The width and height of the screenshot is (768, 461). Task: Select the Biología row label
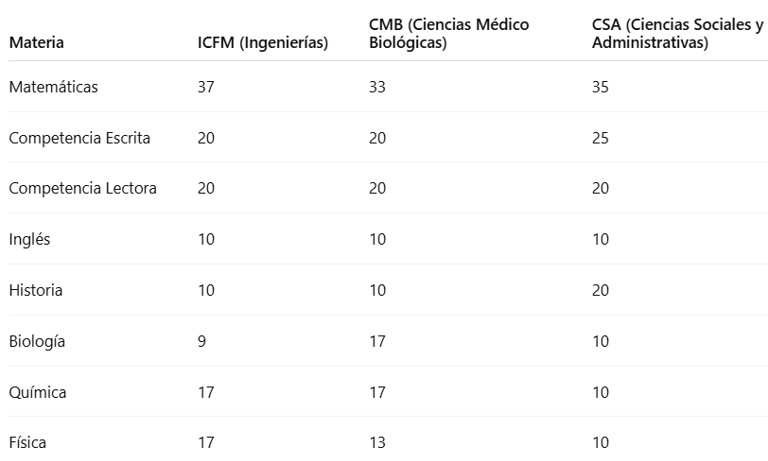[37, 342]
